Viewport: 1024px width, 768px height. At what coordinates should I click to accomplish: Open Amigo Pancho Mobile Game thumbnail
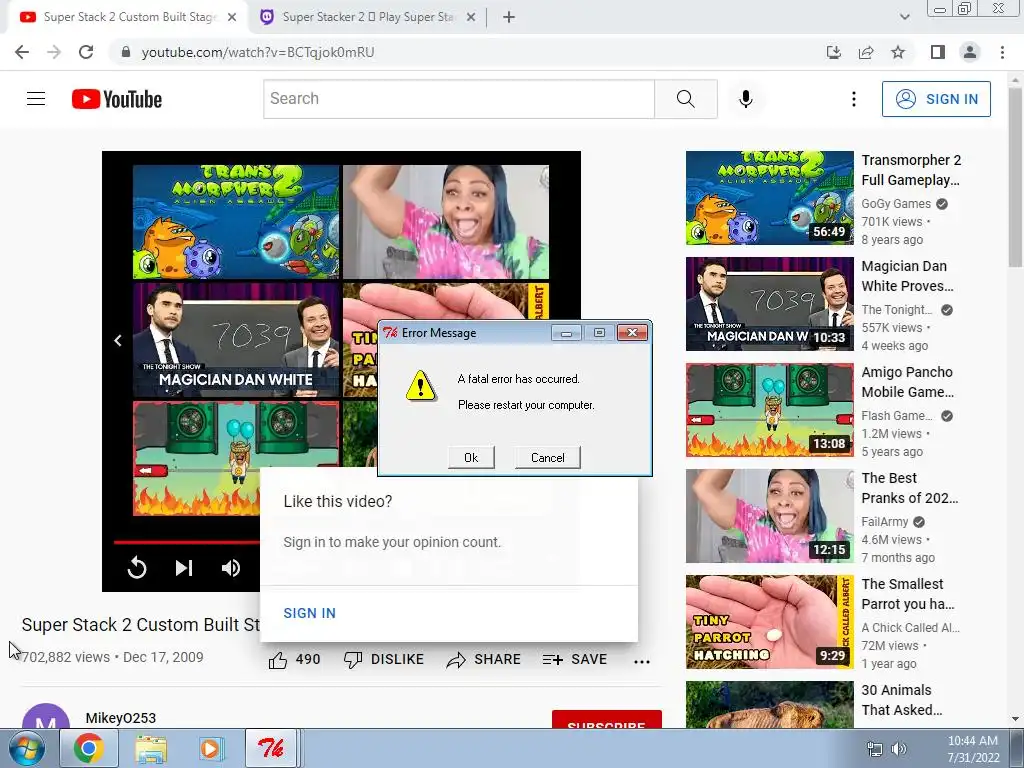769,410
